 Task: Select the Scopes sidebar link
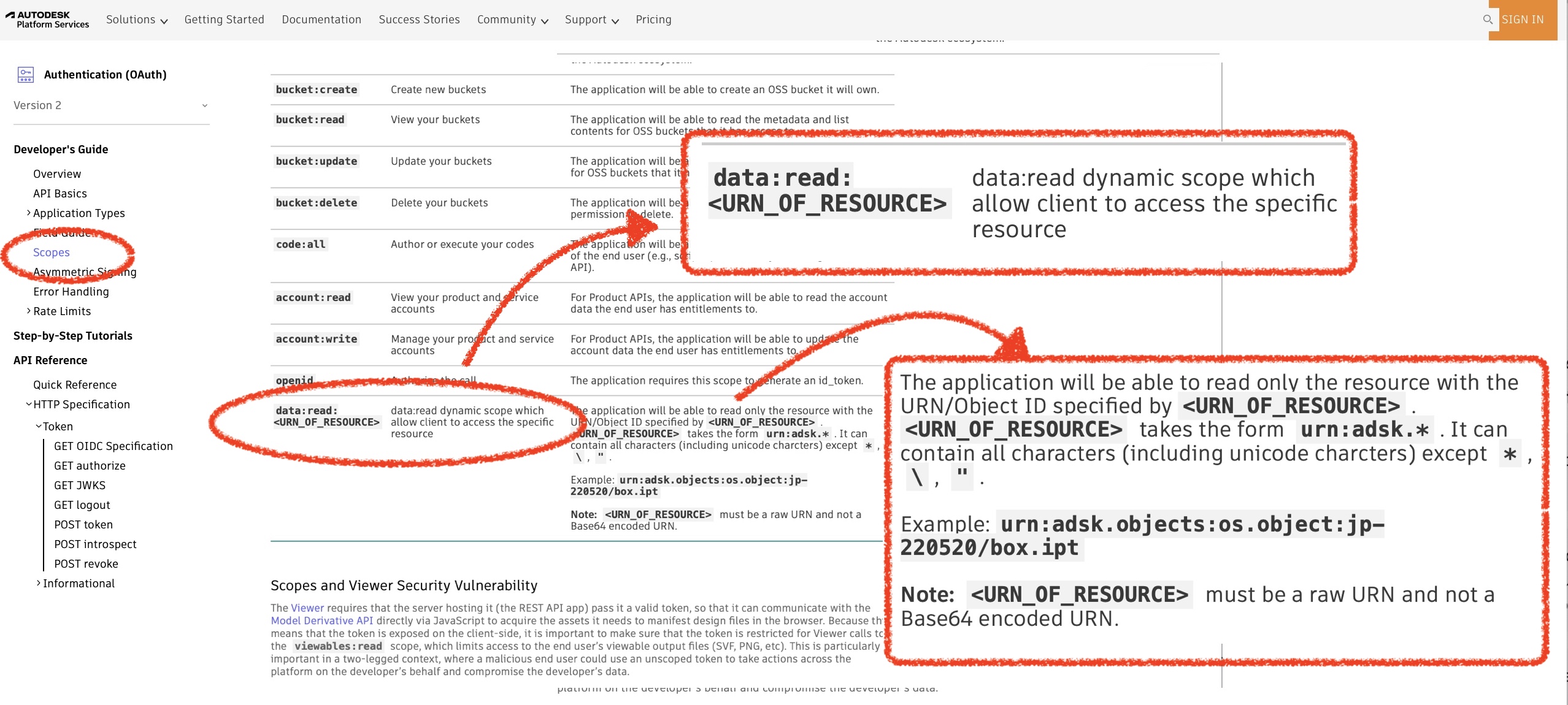[52, 253]
